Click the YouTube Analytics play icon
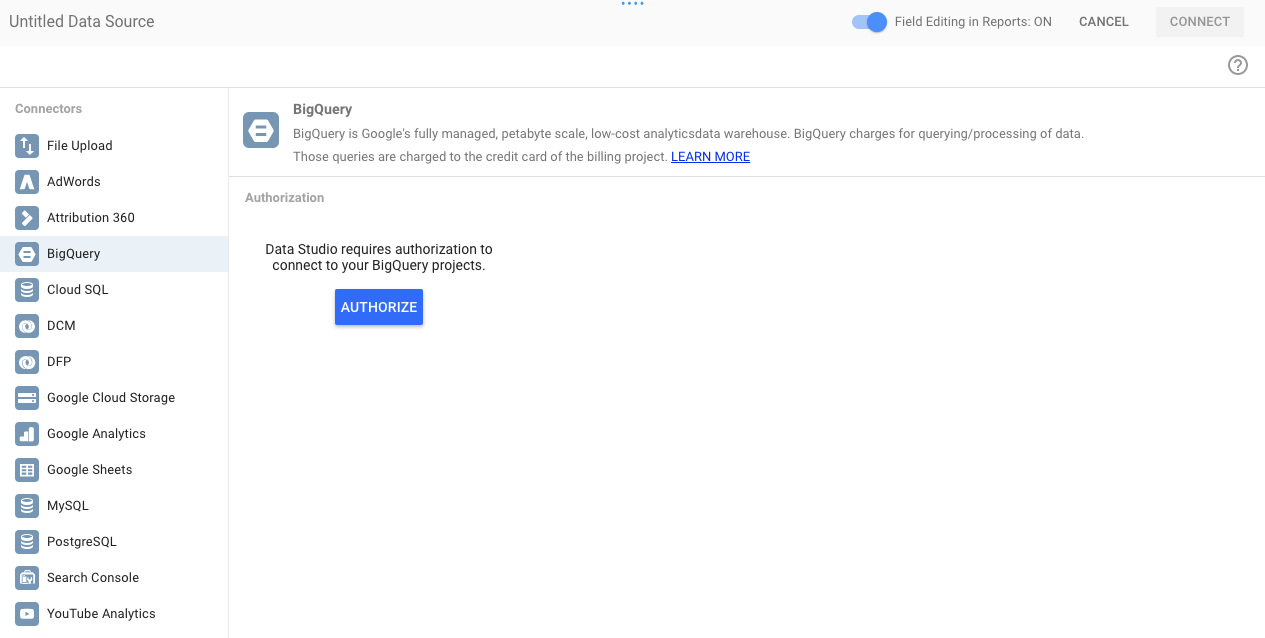 [x=27, y=614]
